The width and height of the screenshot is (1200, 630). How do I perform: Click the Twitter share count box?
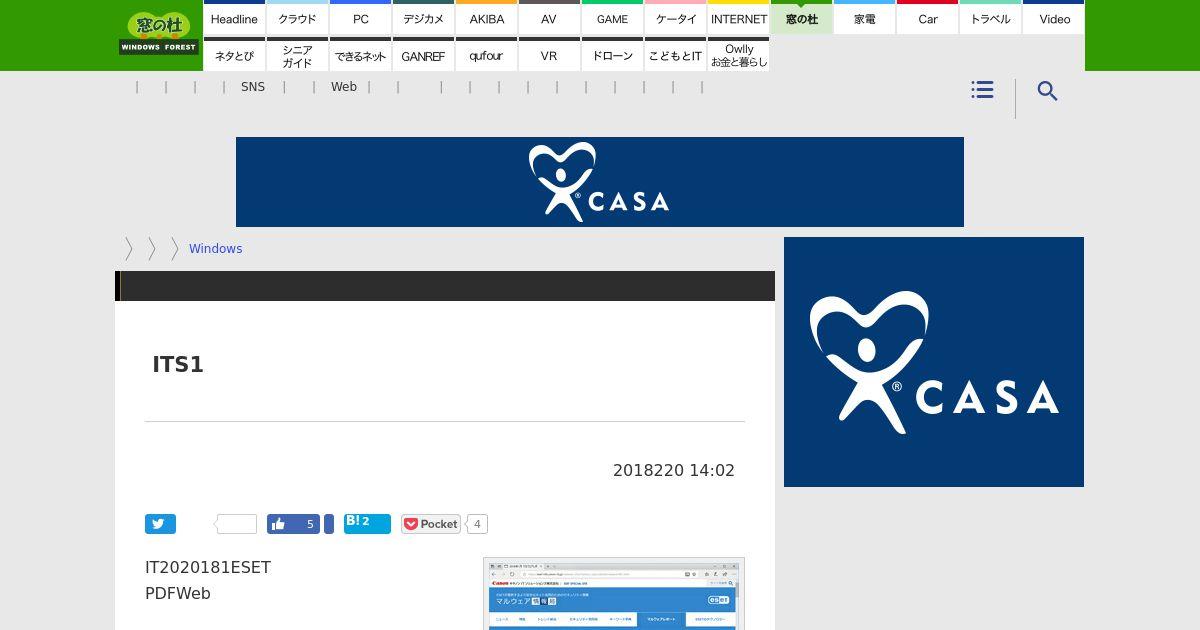click(x=236, y=524)
